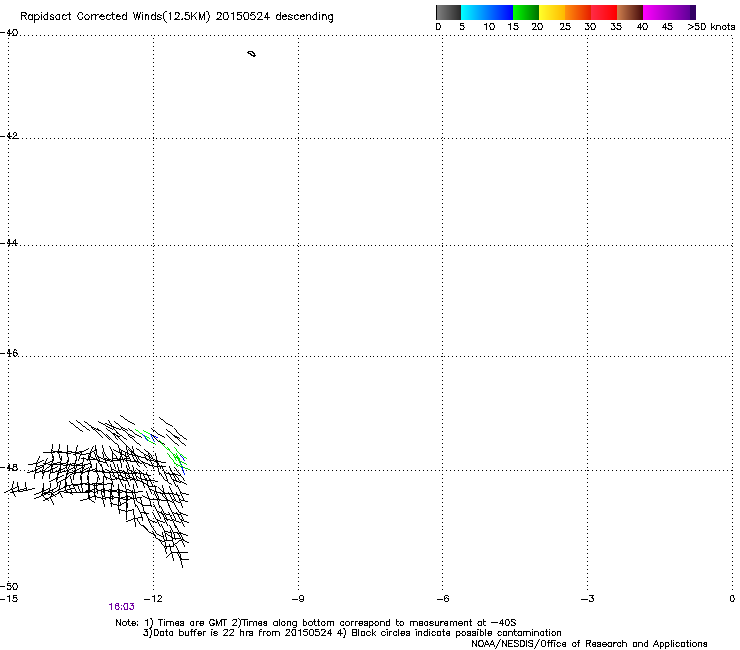
Task: Click the small black circle contamination marker
Action: pos(252,54)
